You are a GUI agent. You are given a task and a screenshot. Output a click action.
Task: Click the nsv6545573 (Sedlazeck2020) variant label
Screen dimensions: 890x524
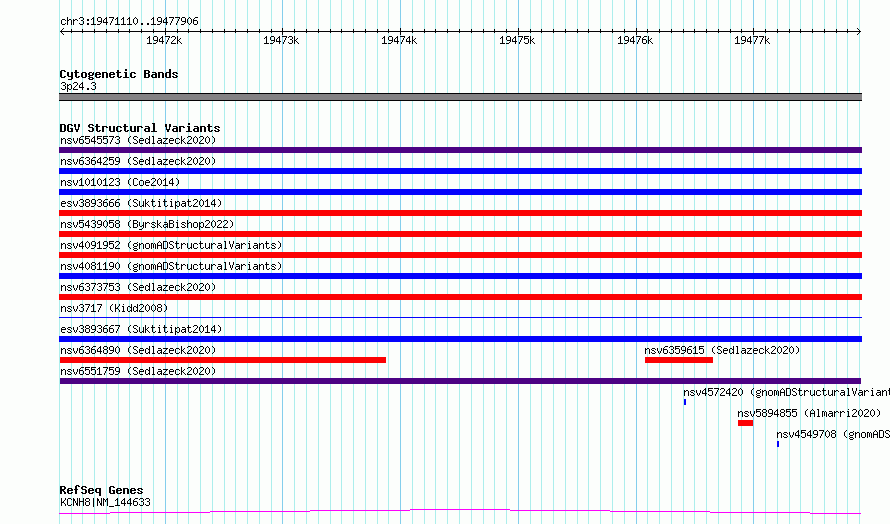click(x=138, y=140)
